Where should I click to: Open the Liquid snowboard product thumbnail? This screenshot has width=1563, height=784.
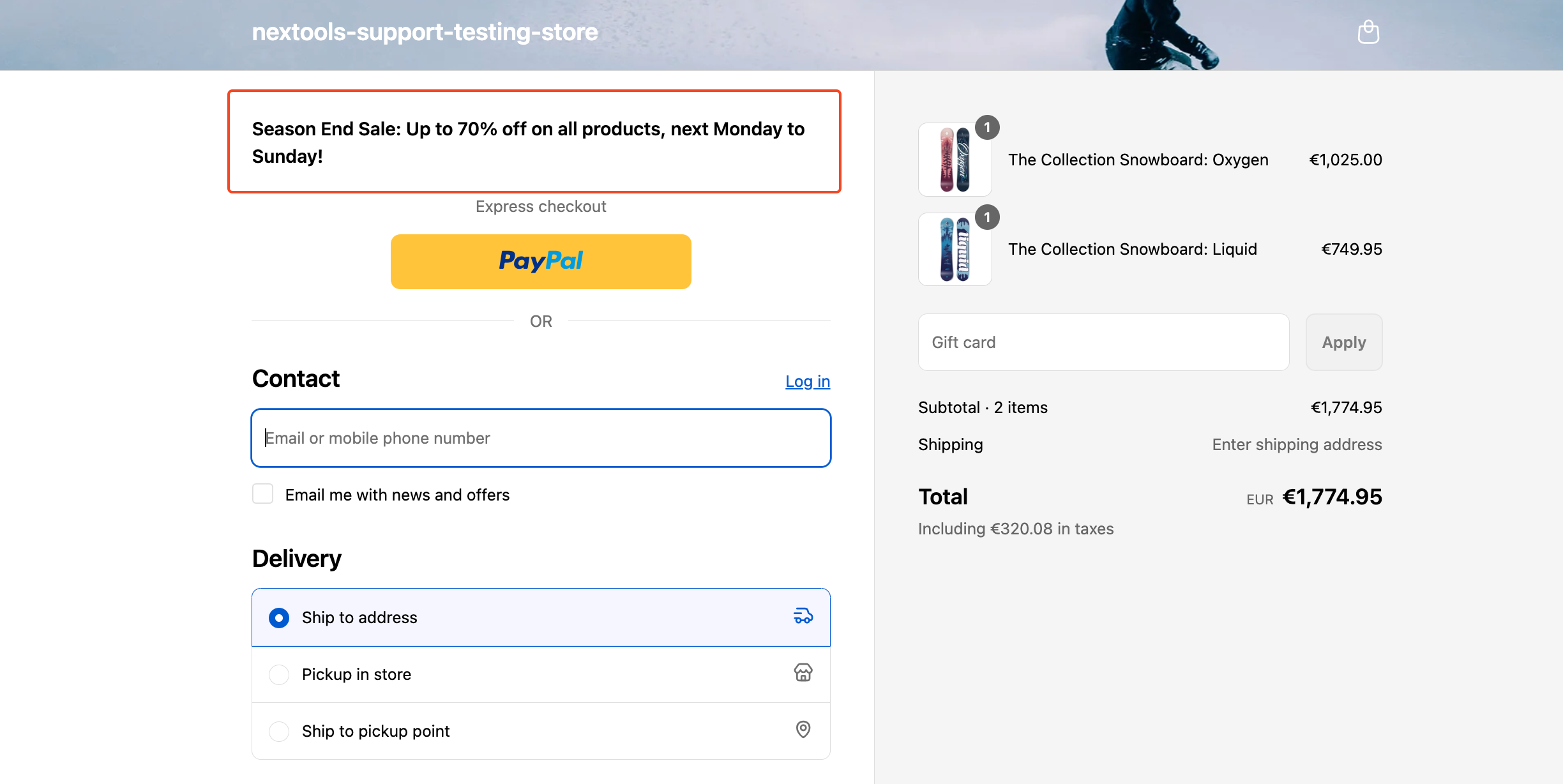[955, 249]
